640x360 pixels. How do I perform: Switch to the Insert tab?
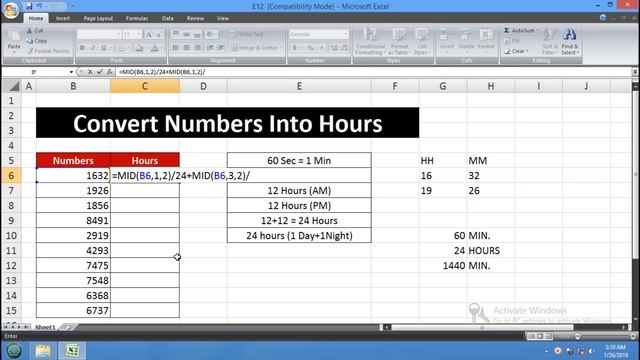coord(63,18)
